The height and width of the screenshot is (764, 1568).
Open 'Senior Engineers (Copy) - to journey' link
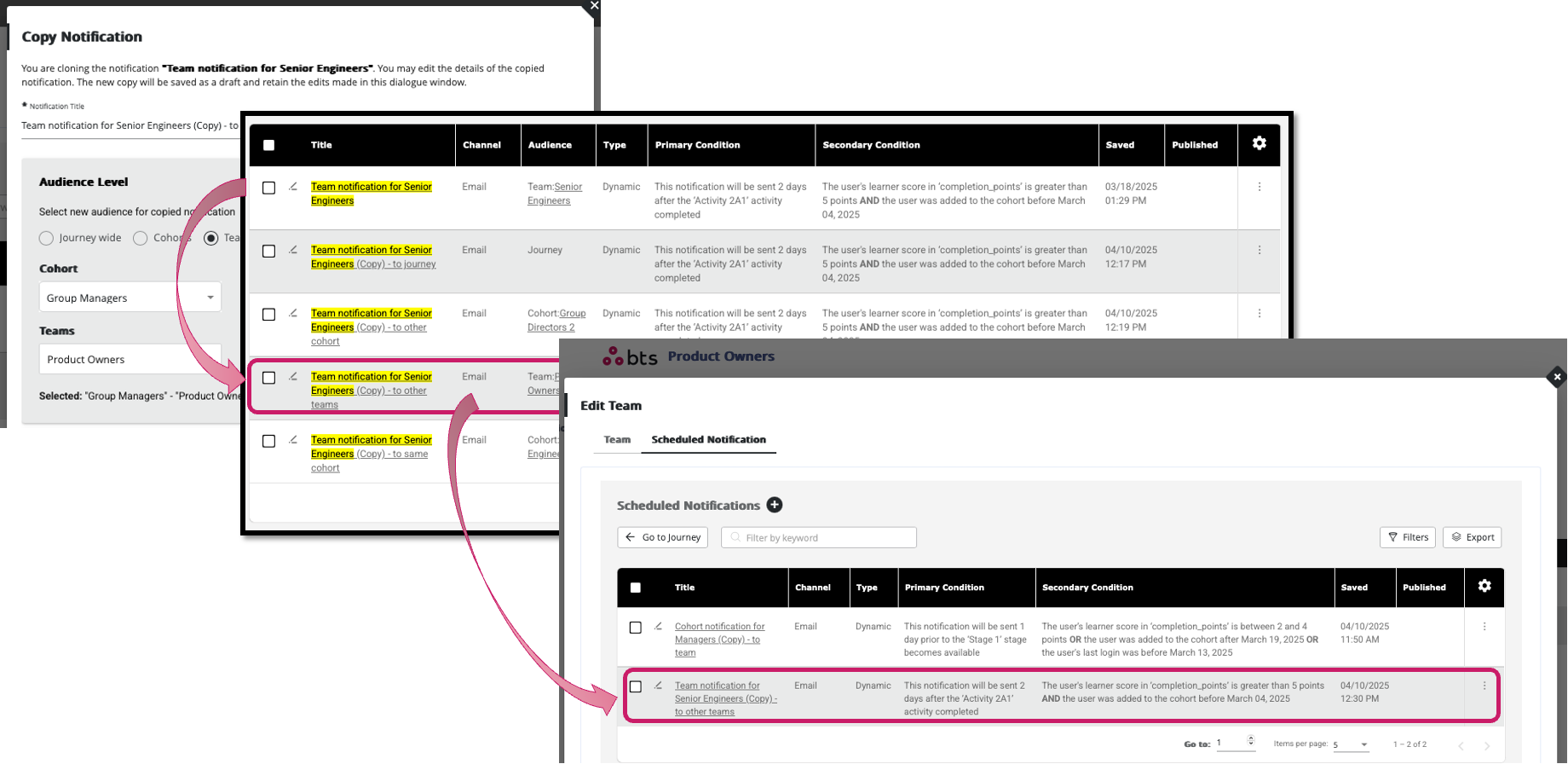(x=373, y=257)
